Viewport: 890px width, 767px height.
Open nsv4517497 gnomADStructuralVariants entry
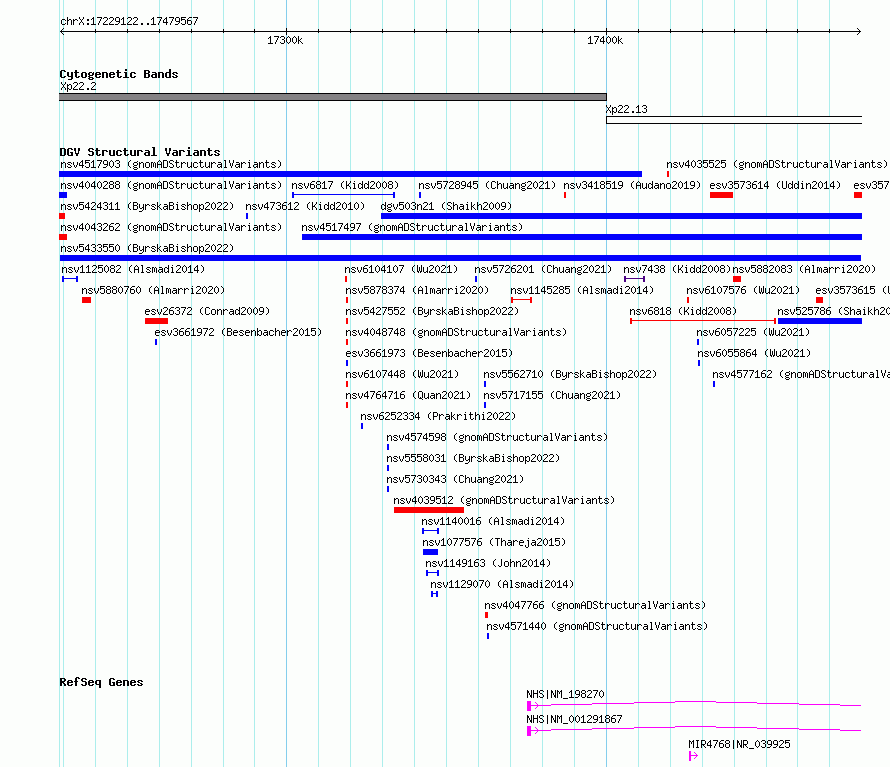pyautogui.click(x=412, y=228)
